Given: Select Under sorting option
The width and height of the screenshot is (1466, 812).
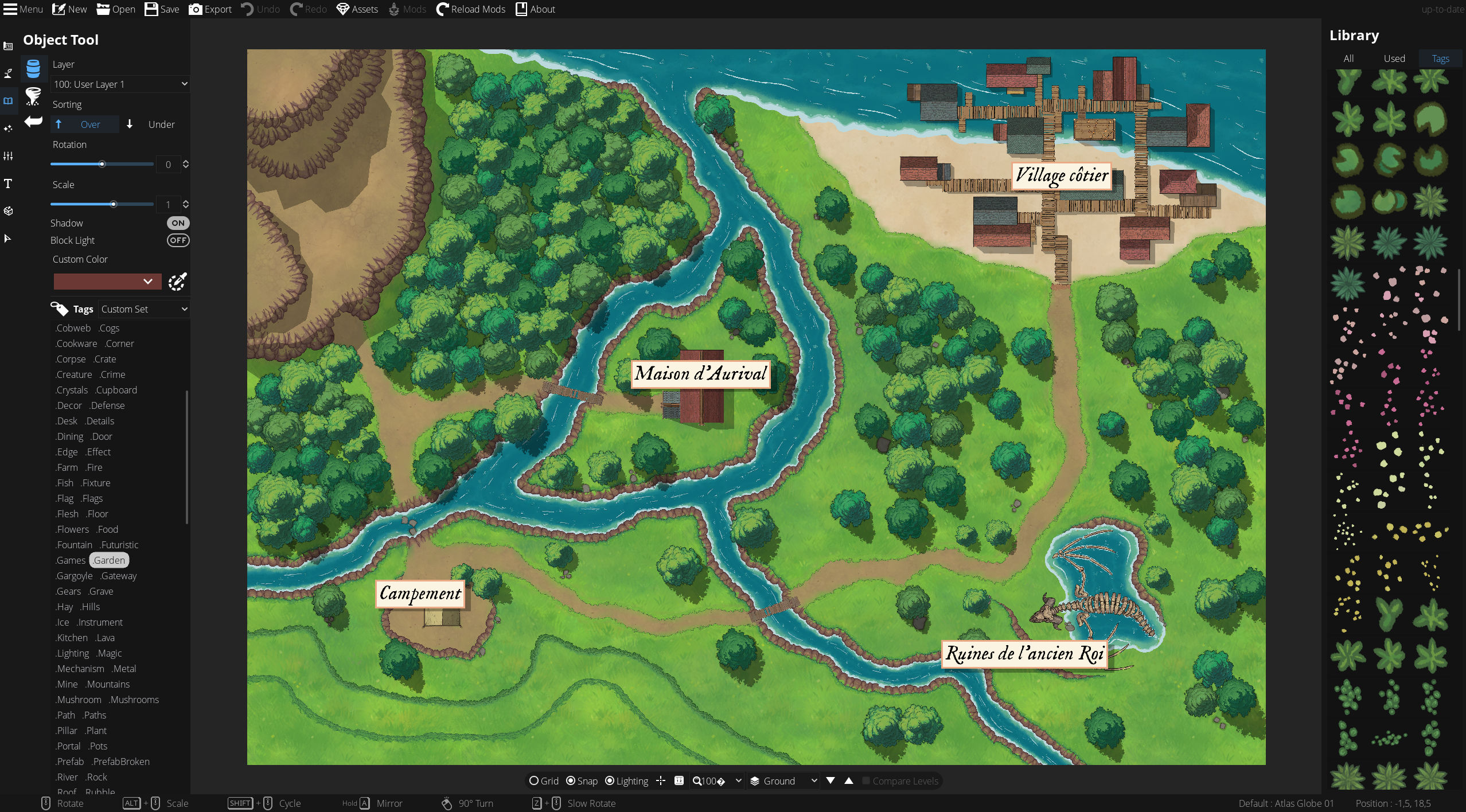Looking at the screenshot, I should point(152,124).
